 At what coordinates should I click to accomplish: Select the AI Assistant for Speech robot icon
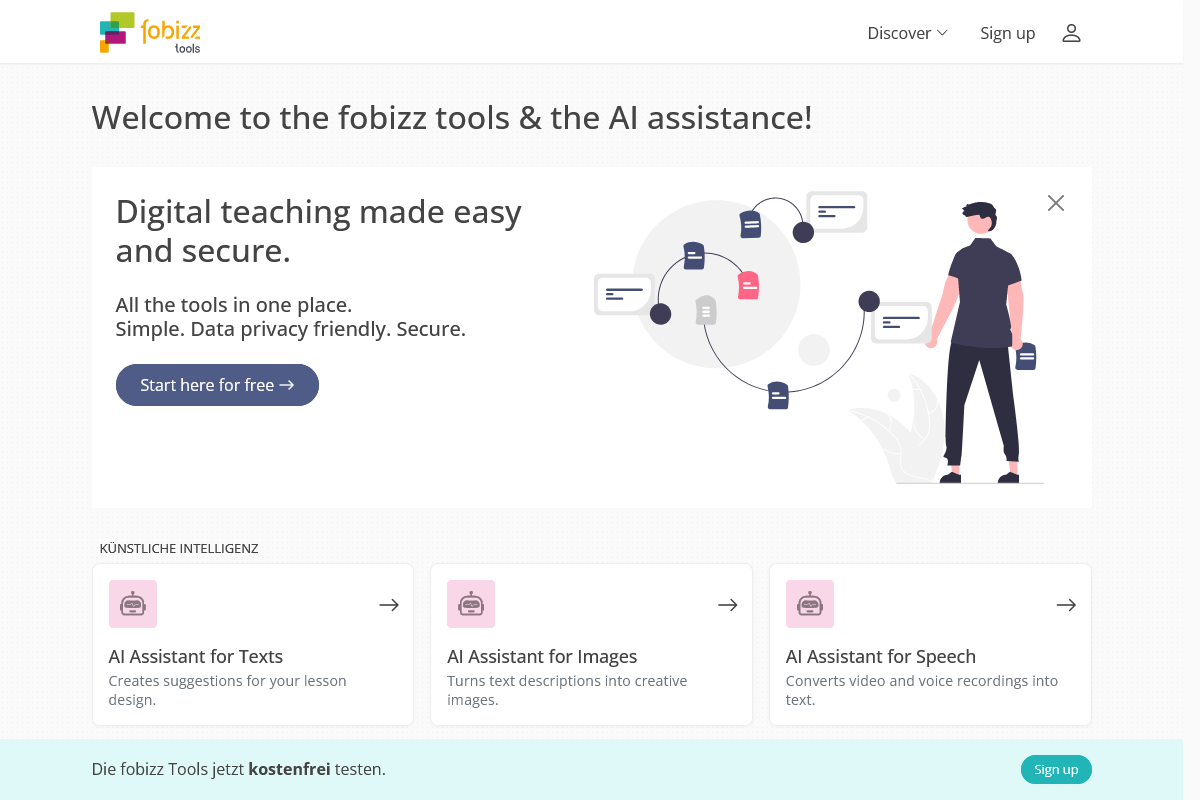click(x=809, y=604)
